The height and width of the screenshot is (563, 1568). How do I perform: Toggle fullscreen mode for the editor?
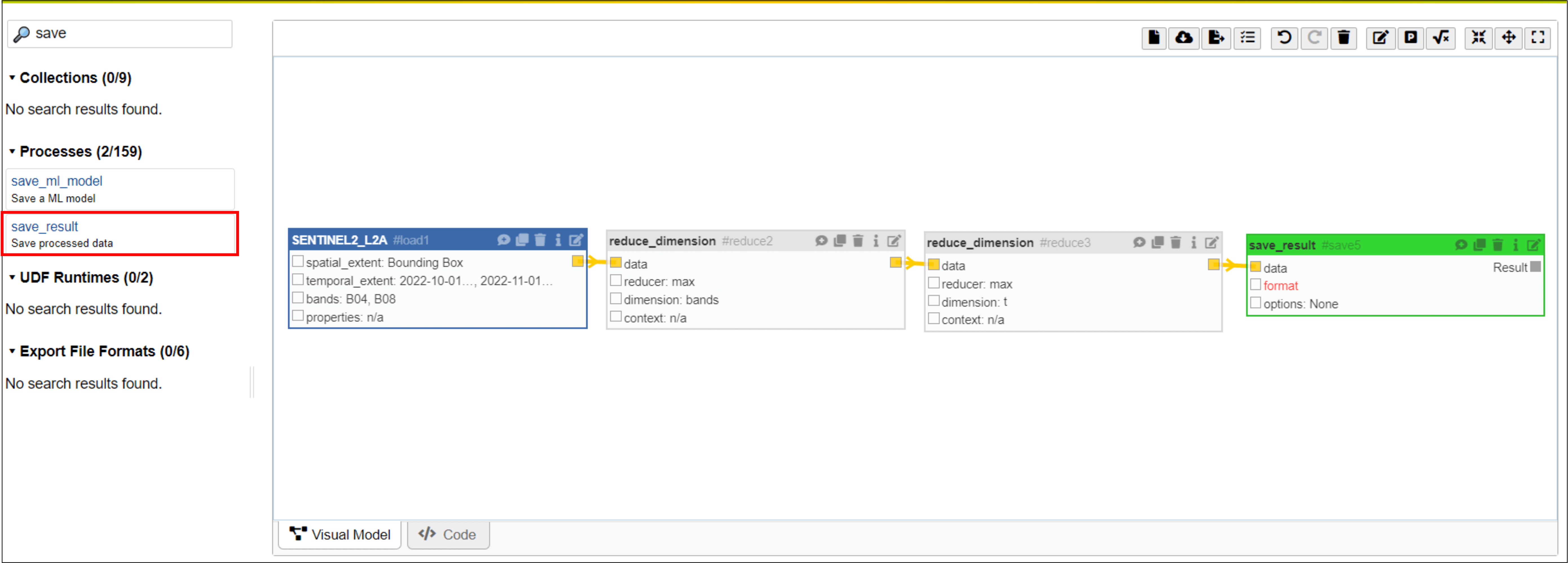pyautogui.click(x=1538, y=38)
